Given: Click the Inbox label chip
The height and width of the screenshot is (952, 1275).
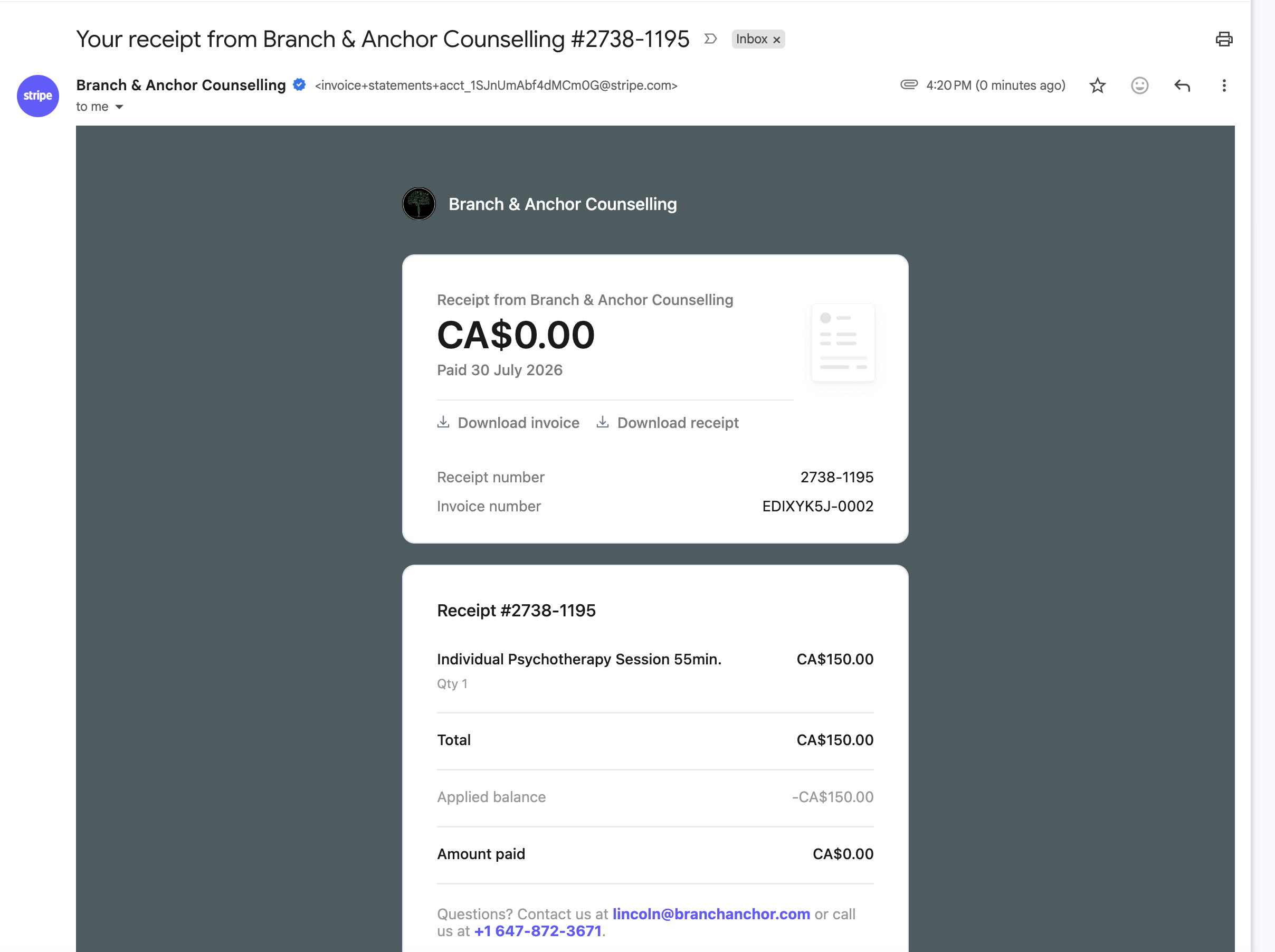Looking at the screenshot, I should click(751, 39).
